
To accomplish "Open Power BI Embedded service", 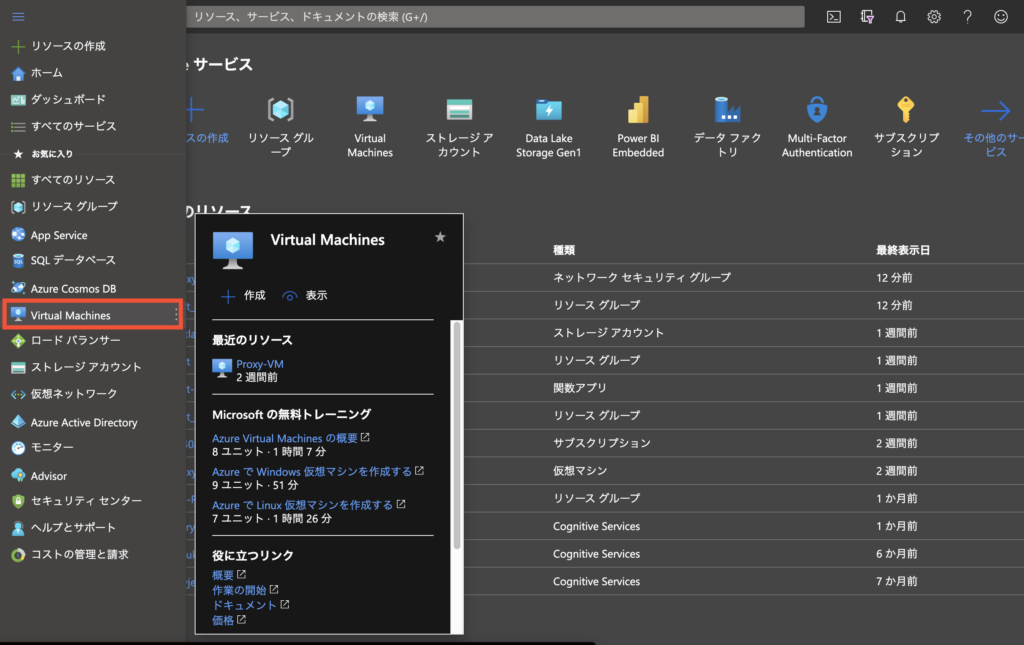I will tap(638, 127).
